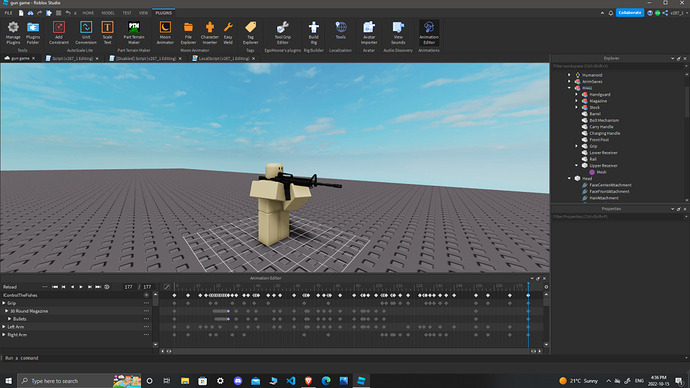Expand the Grip track in timeline
690x388 pixels.
4,303
